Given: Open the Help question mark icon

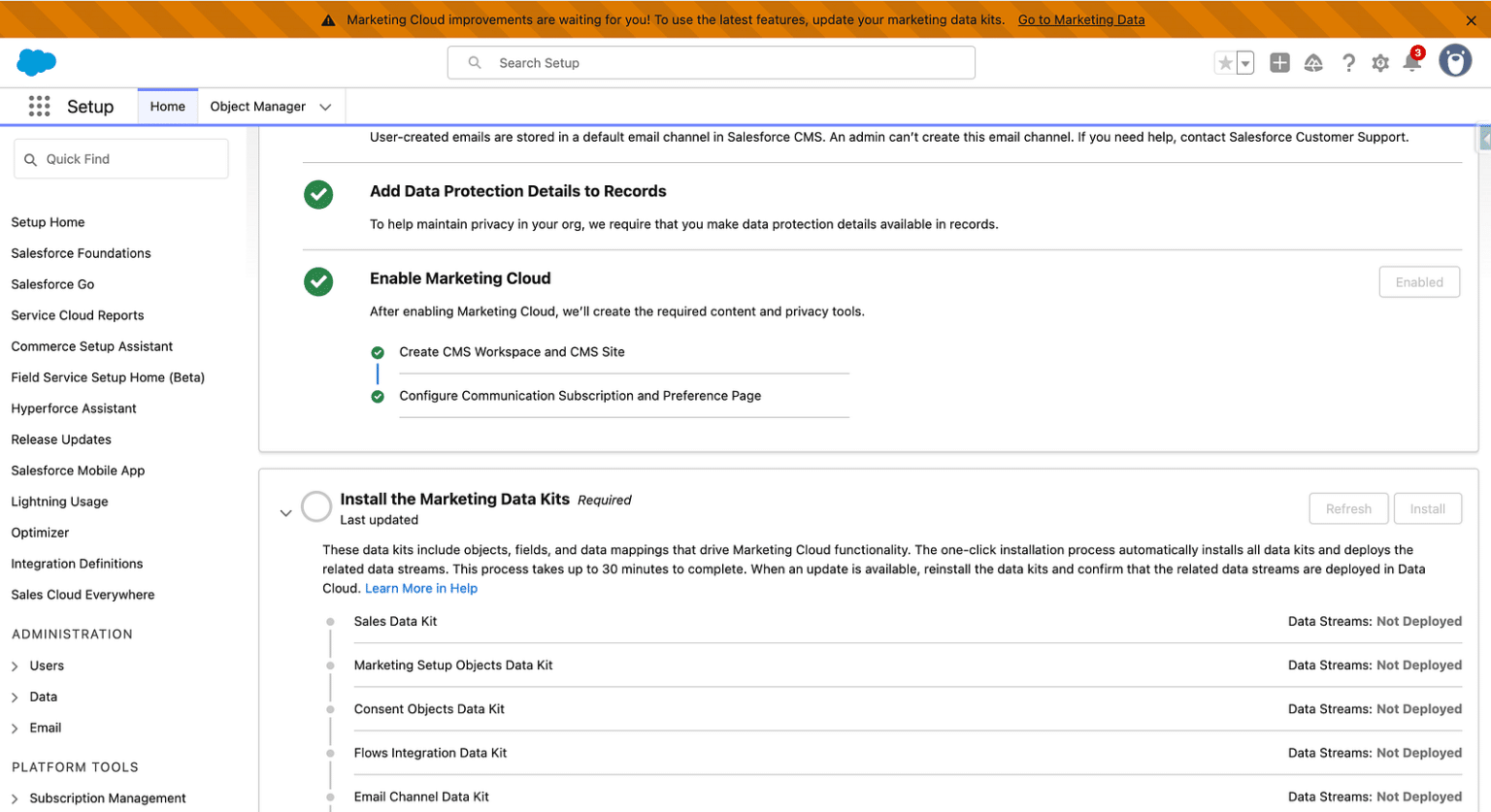Looking at the screenshot, I should pyautogui.click(x=1348, y=63).
